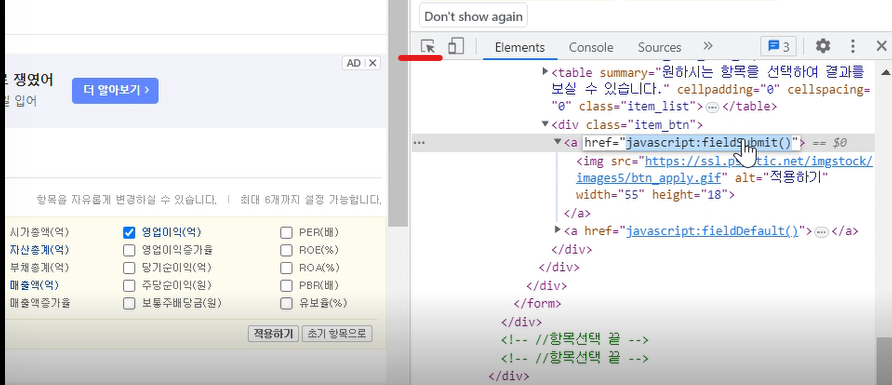Screen dimensions: 892x385
Task: Check the 유보율(%) checkbox
Action: coord(286,303)
